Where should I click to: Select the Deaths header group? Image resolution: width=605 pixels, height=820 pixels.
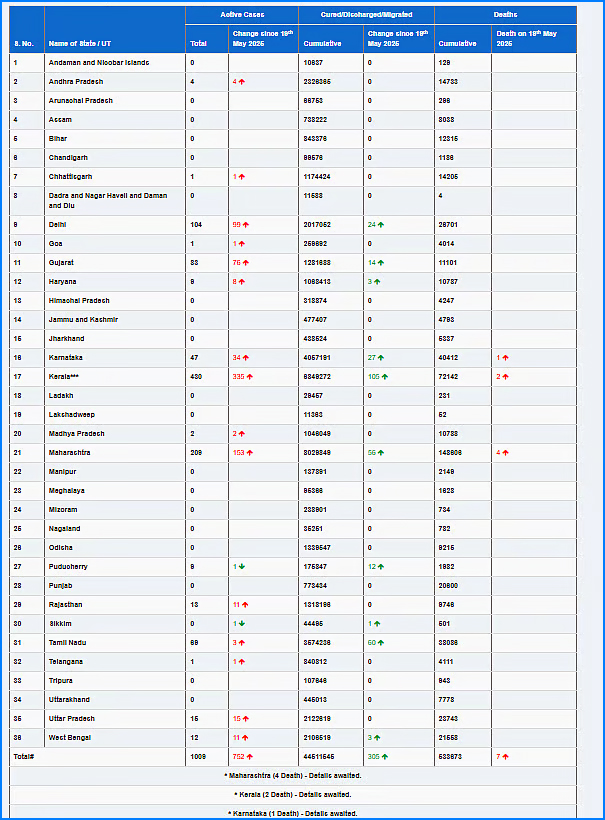(x=506, y=15)
